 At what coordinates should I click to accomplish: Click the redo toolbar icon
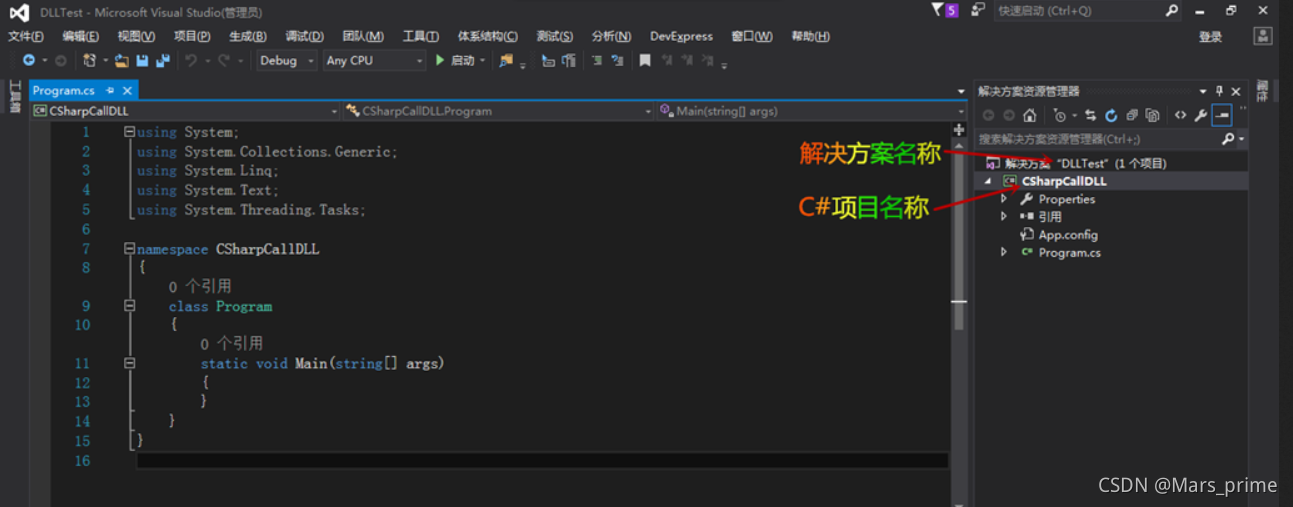tap(224, 61)
